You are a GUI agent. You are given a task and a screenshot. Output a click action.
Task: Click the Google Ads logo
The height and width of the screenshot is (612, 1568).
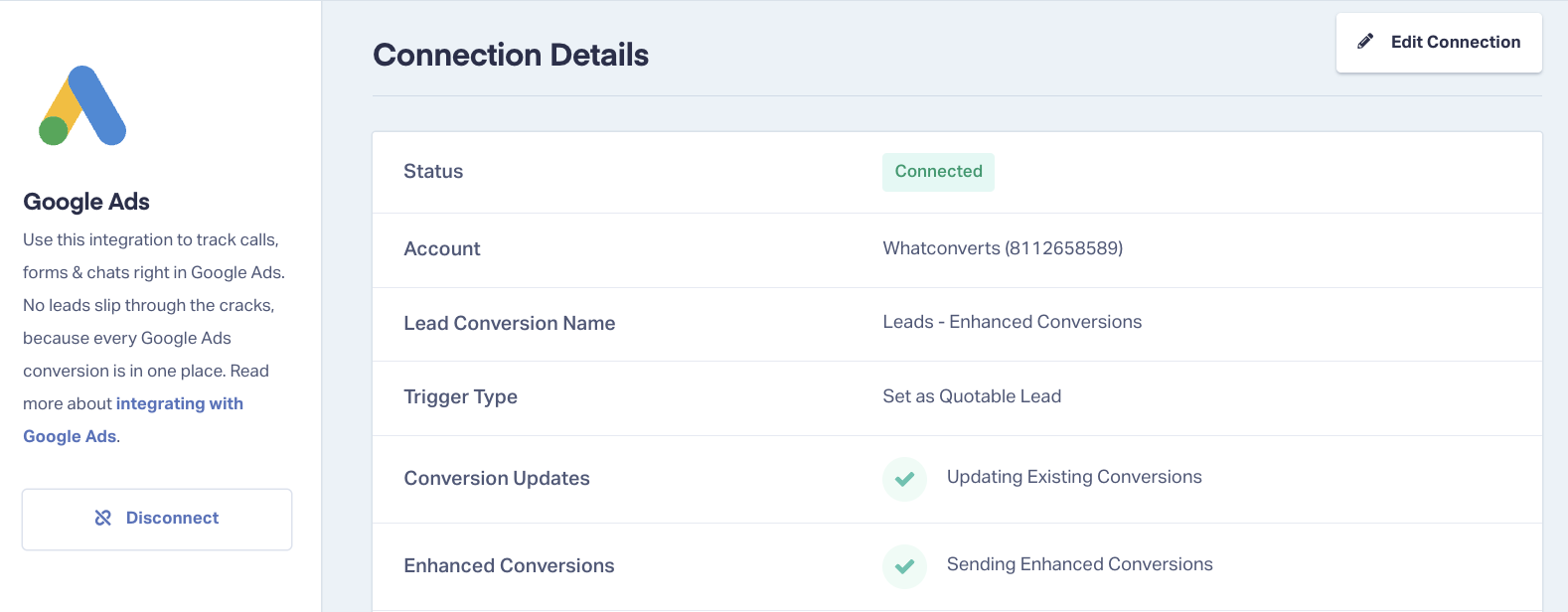click(x=82, y=105)
